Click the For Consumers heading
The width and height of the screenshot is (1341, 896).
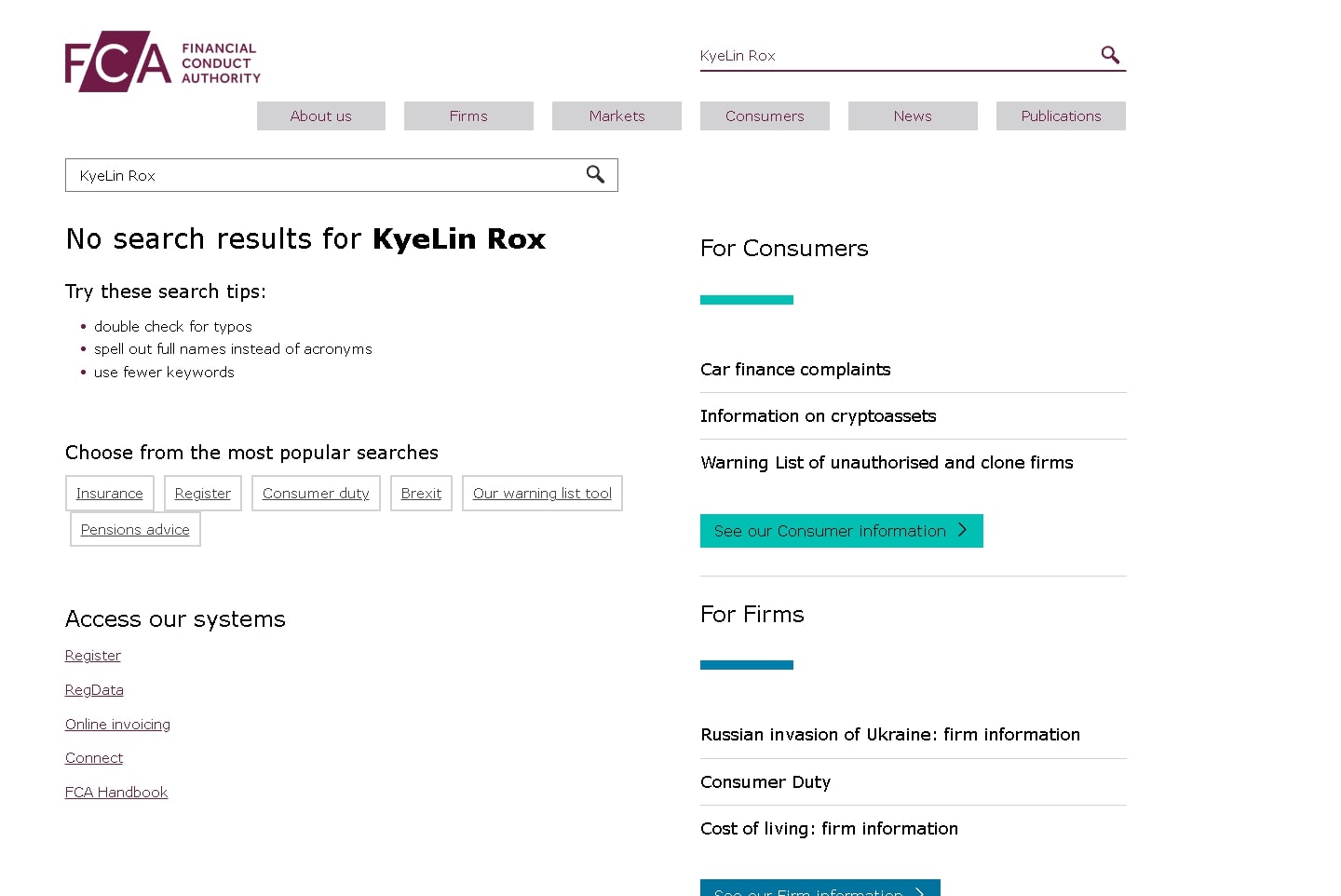[x=784, y=249]
